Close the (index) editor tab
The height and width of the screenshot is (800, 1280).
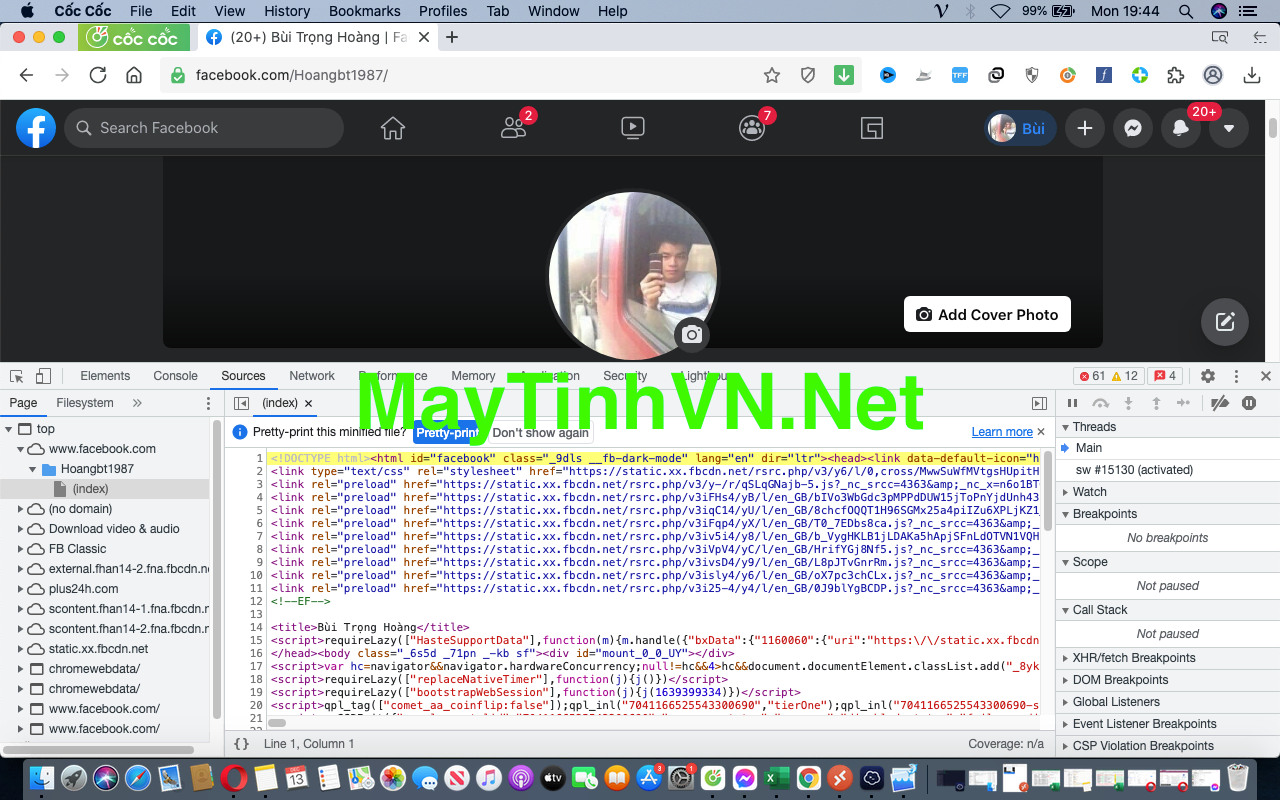pos(309,403)
